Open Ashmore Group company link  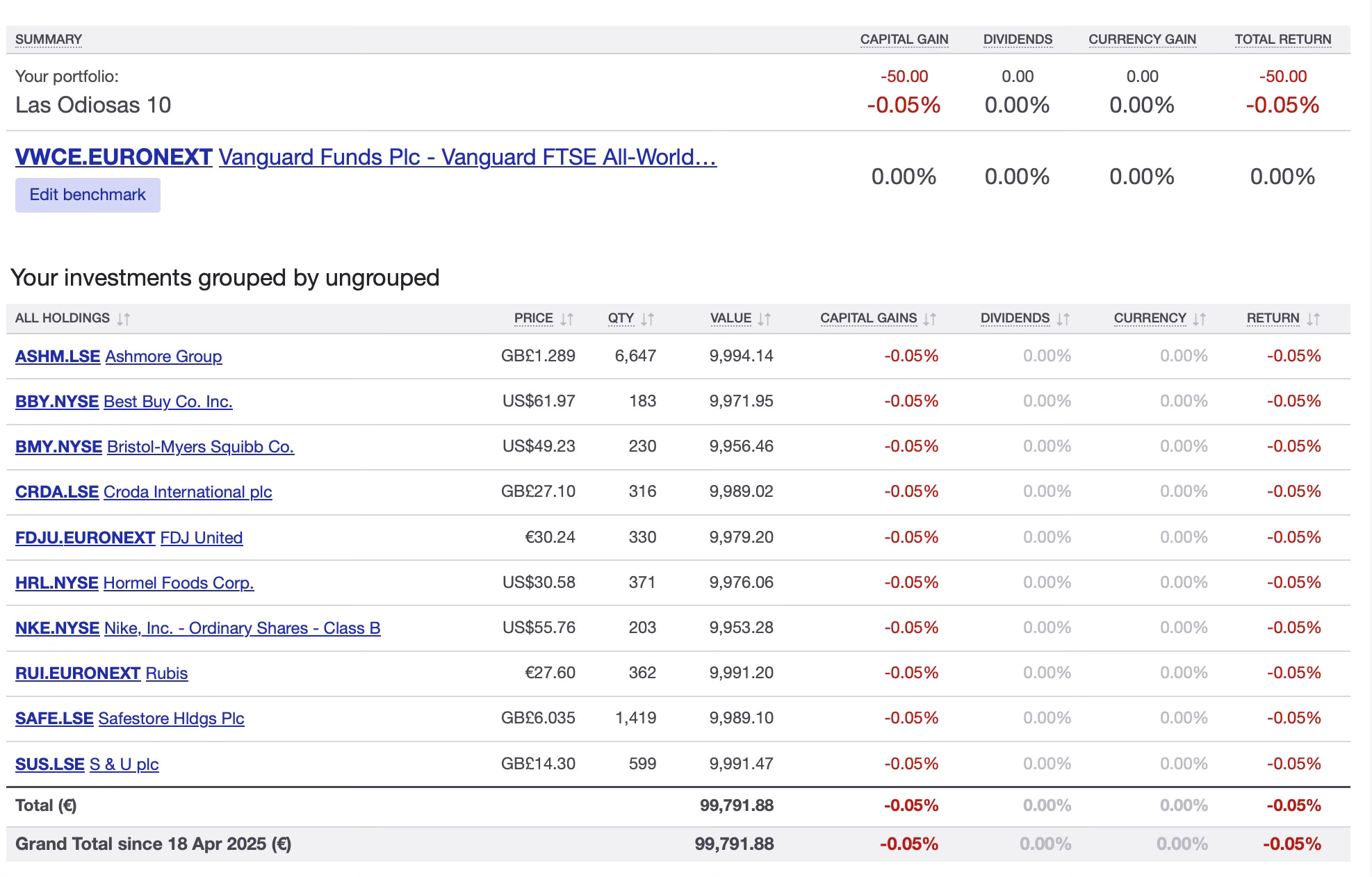(163, 356)
